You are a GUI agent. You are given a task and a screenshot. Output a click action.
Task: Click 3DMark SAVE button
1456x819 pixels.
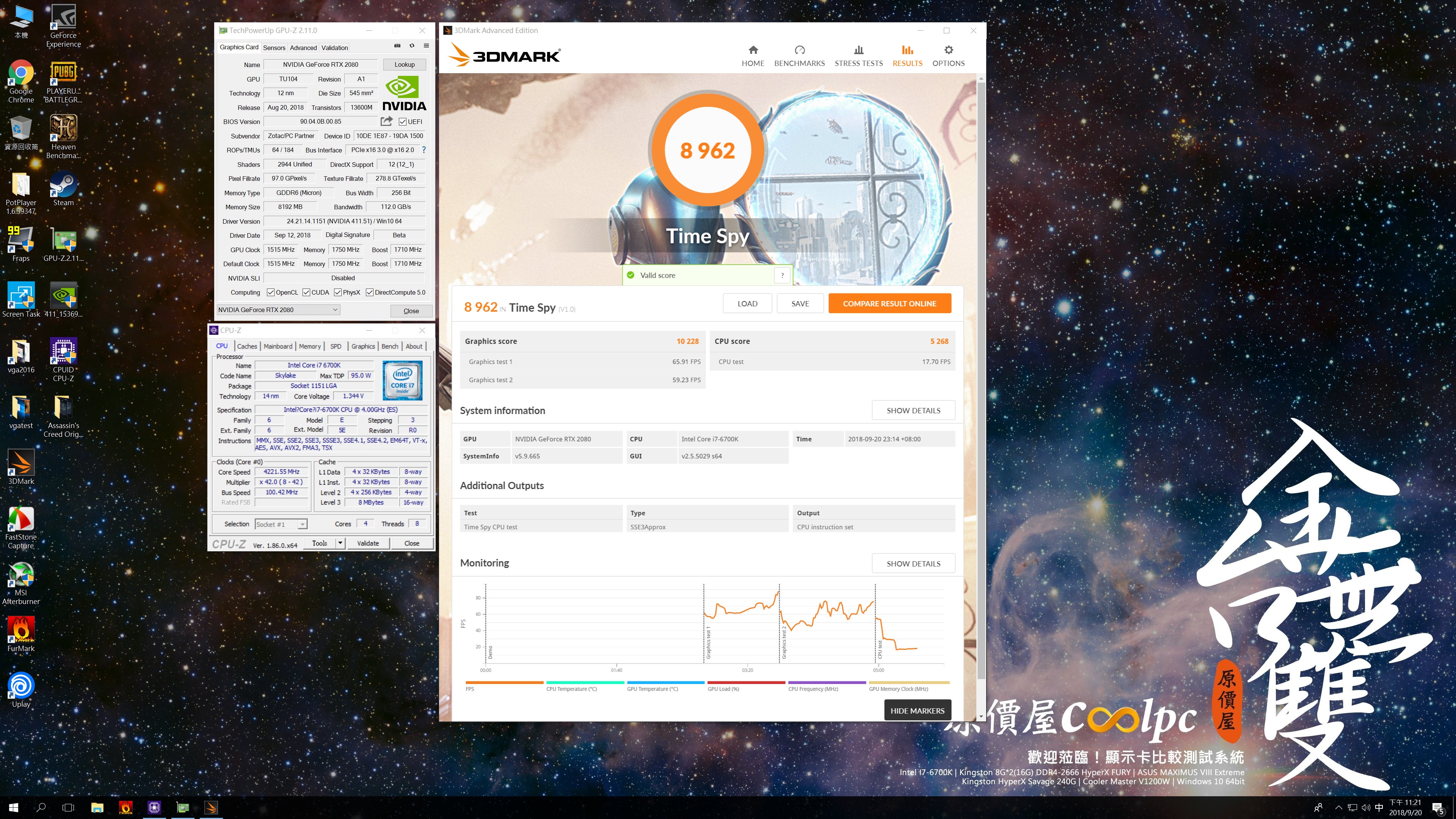point(800,303)
